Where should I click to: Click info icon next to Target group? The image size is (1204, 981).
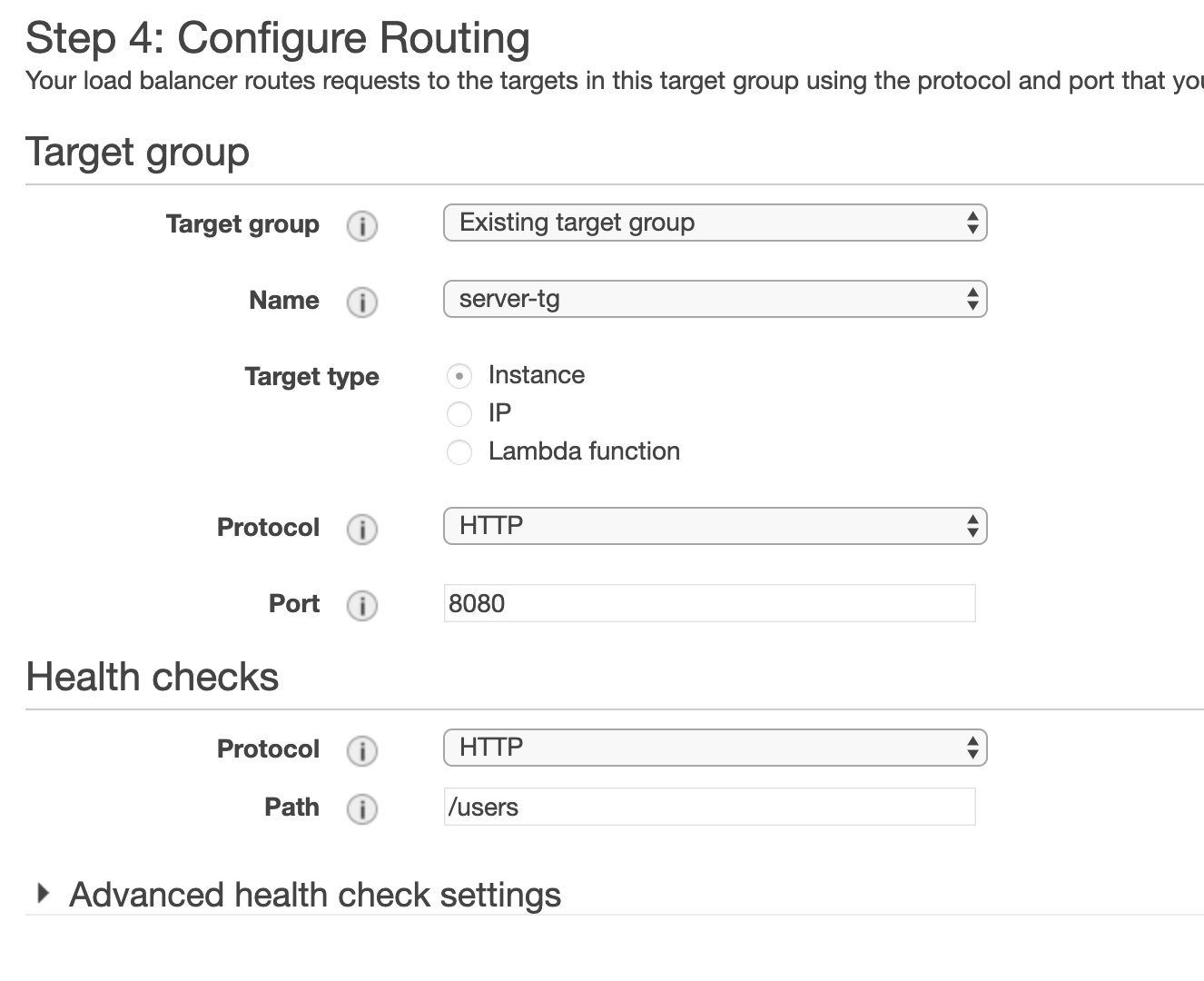[361, 225]
